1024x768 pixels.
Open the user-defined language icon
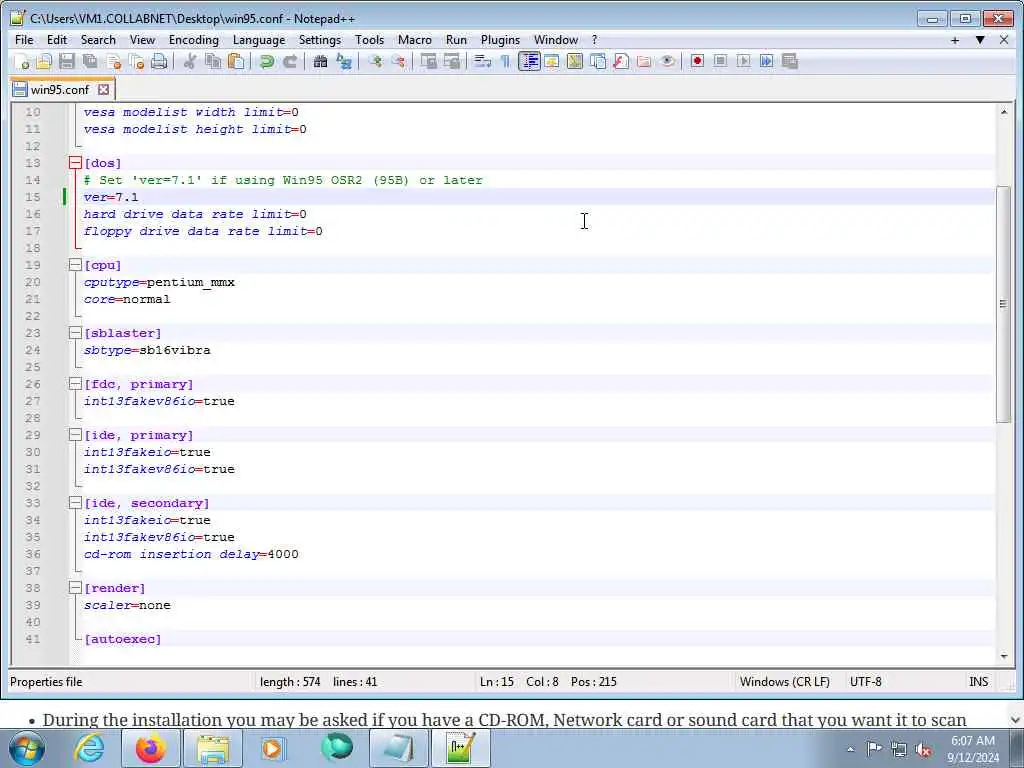(x=575, y=61)
